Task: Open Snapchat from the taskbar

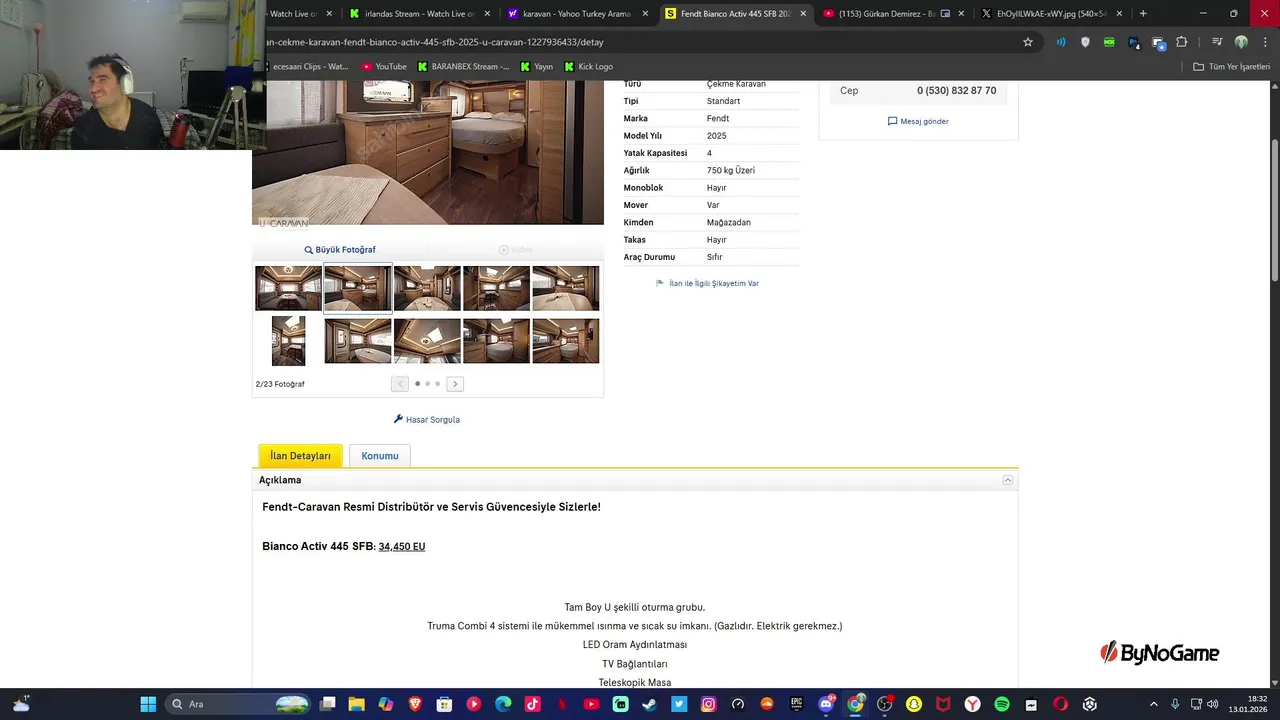Action: pyautogui.click(x=914, y=704)
